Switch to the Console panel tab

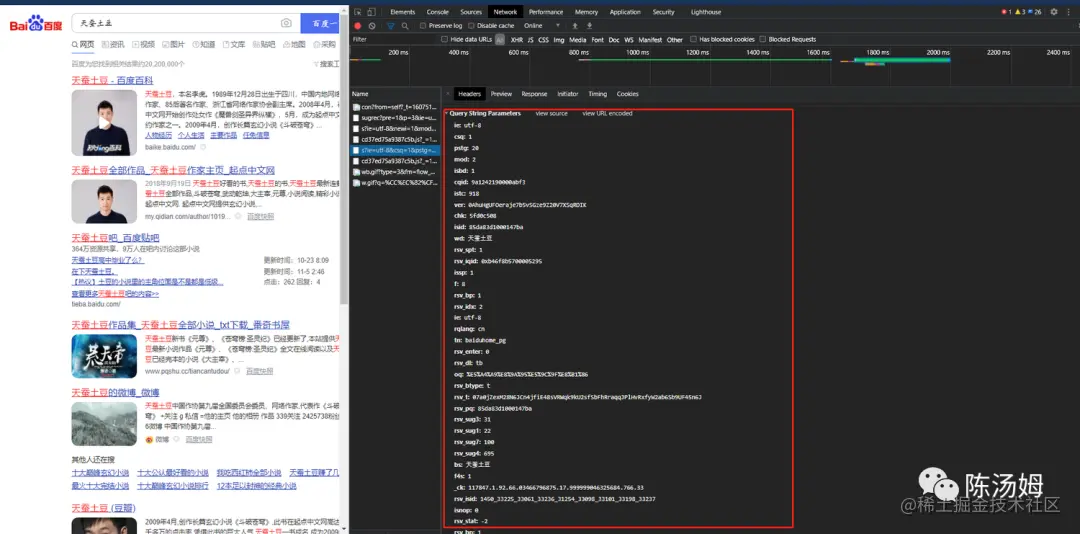tap(437, 12)
